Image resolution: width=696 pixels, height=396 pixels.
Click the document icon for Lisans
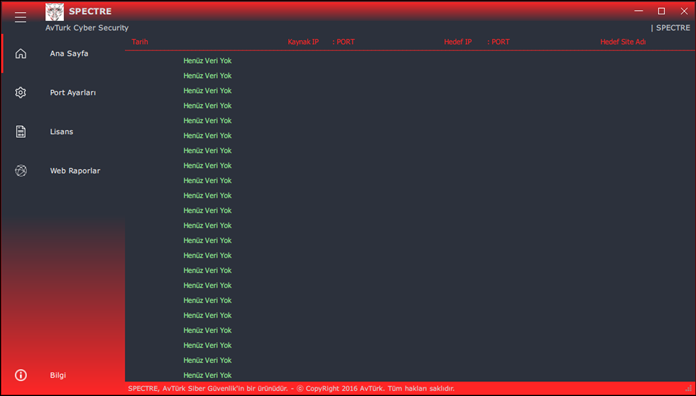pos(20,132)
